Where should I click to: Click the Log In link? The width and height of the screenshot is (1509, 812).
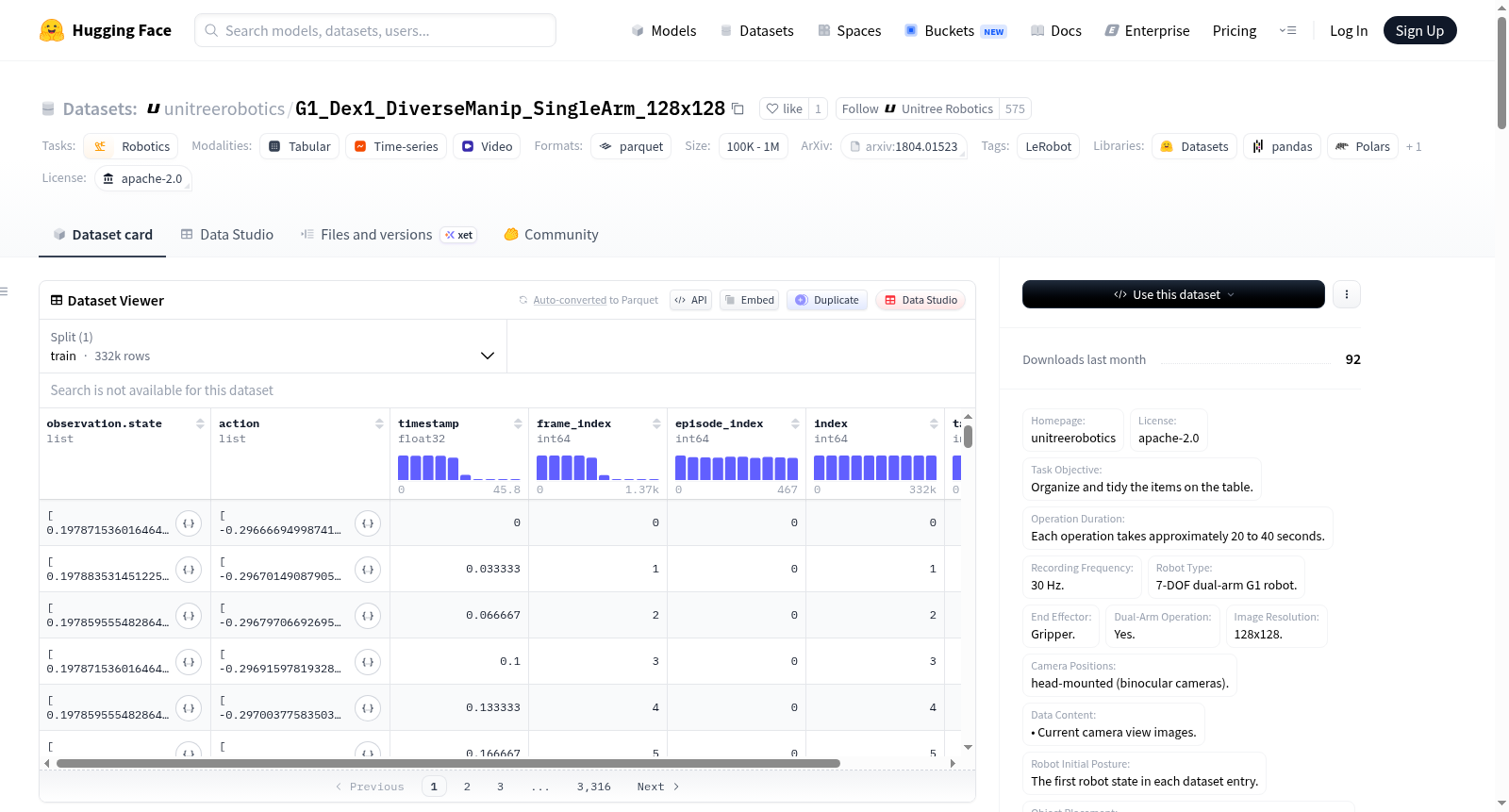tap(1349, 30)
